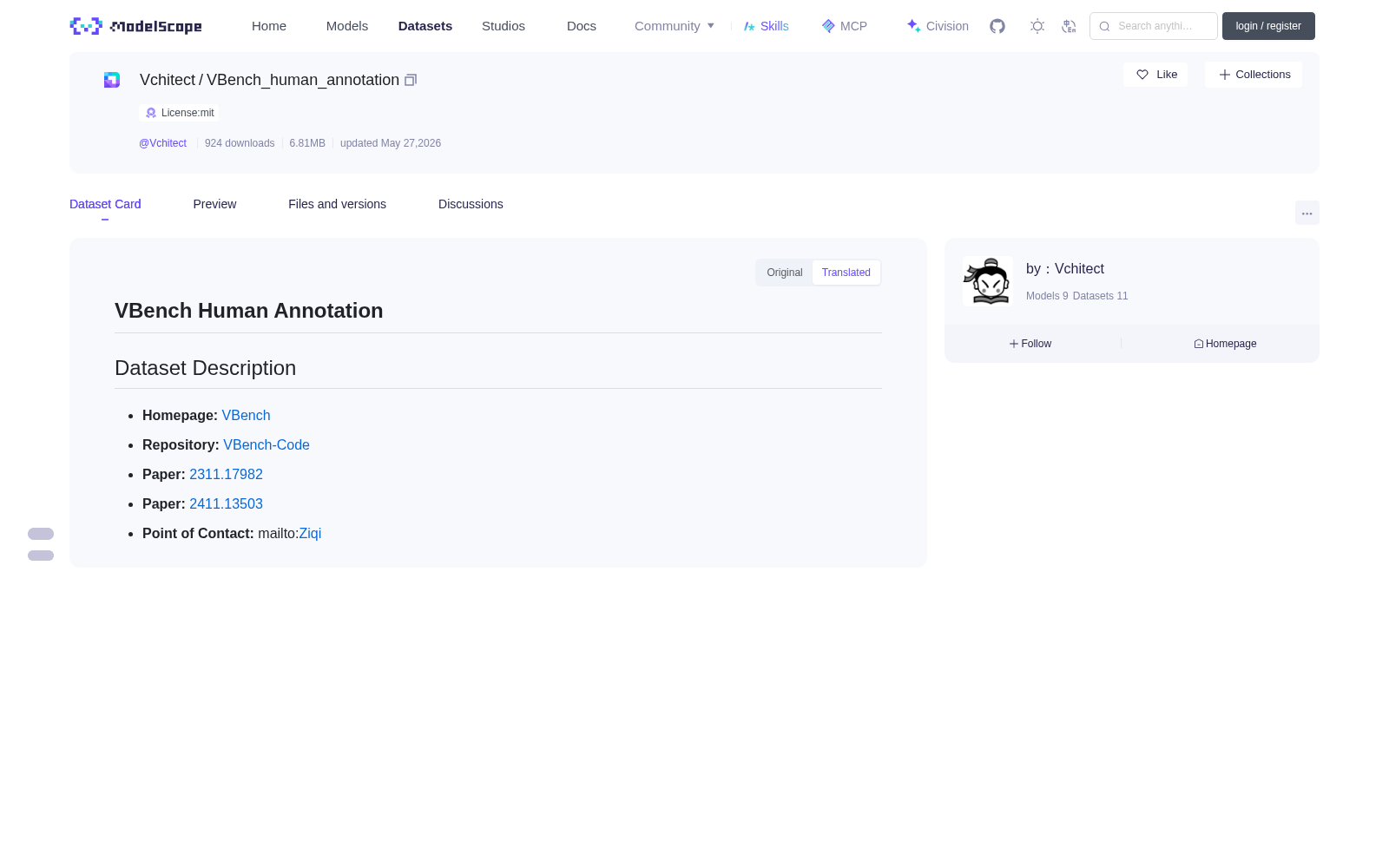
Task: Open the Datasets section
Action: [x=425, y=26]
